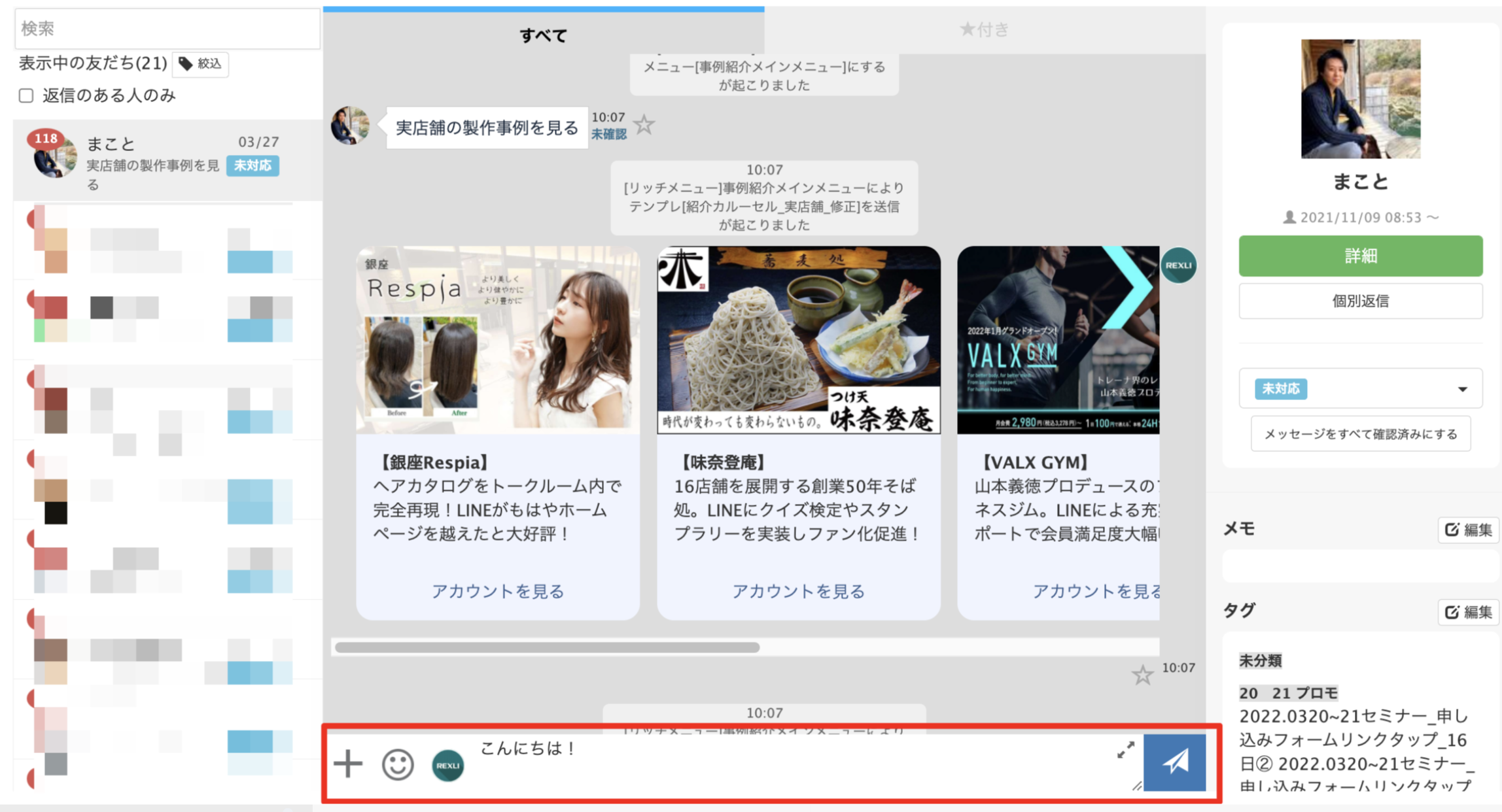Expand the message input with arrows icon

(x=1125, y=750)
